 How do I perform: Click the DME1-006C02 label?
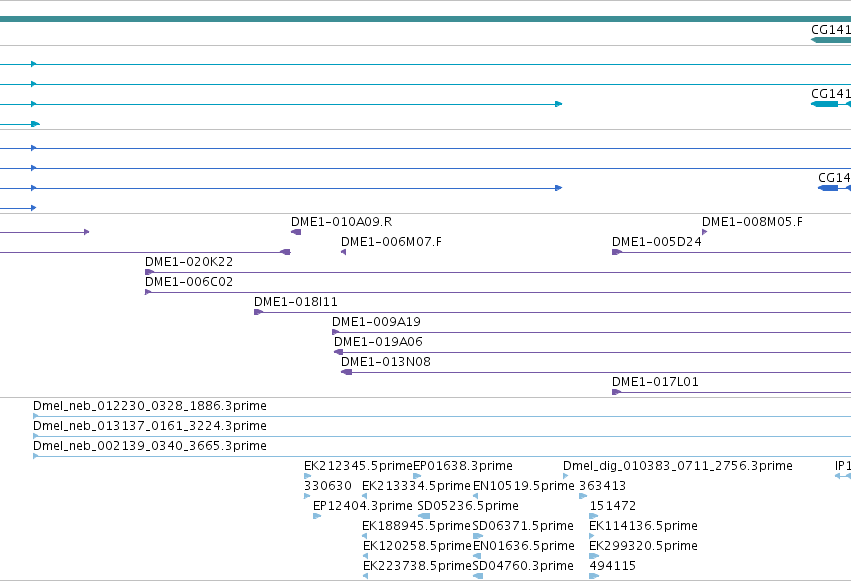click(x=189, y=282)
